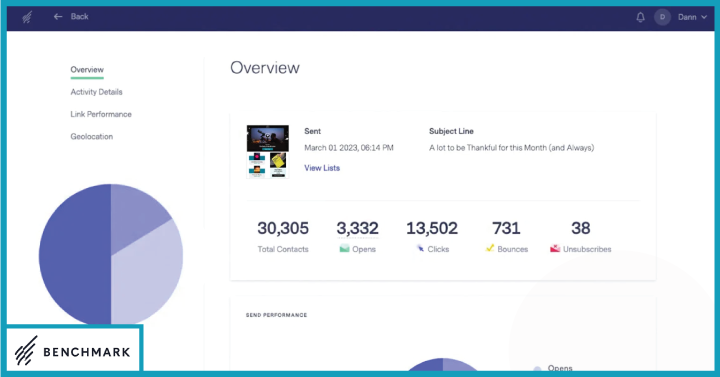
Task: Click the user avatar circle D
Action: coord(662,17)
